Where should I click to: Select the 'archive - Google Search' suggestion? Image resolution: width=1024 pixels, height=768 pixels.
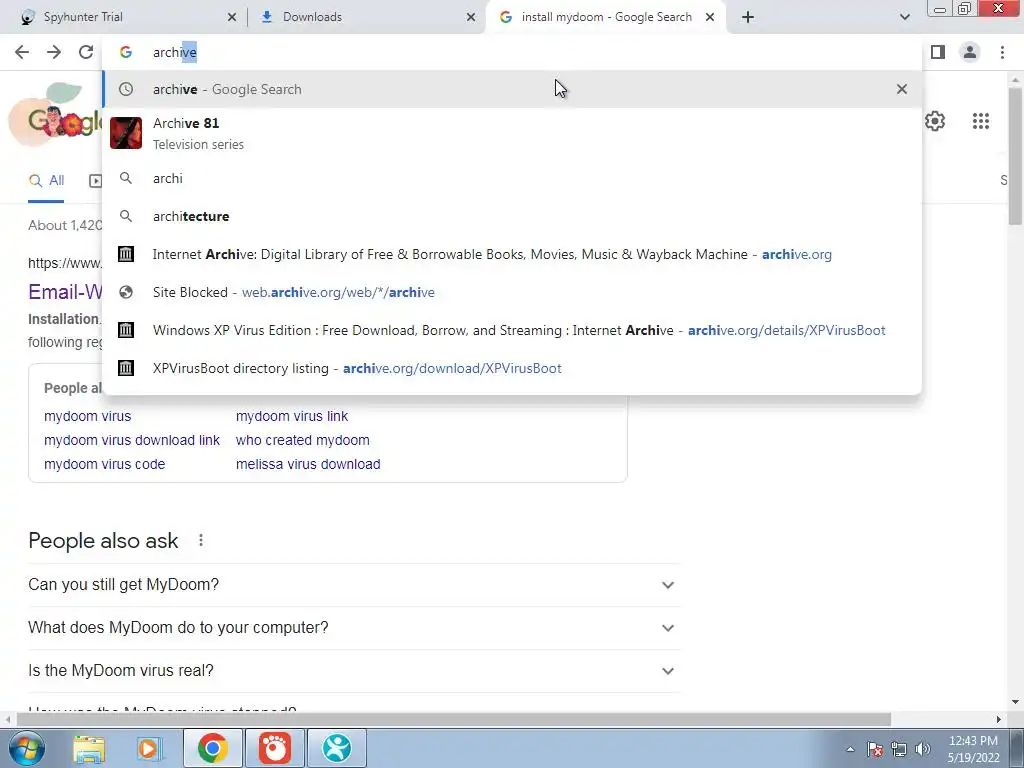512,89
